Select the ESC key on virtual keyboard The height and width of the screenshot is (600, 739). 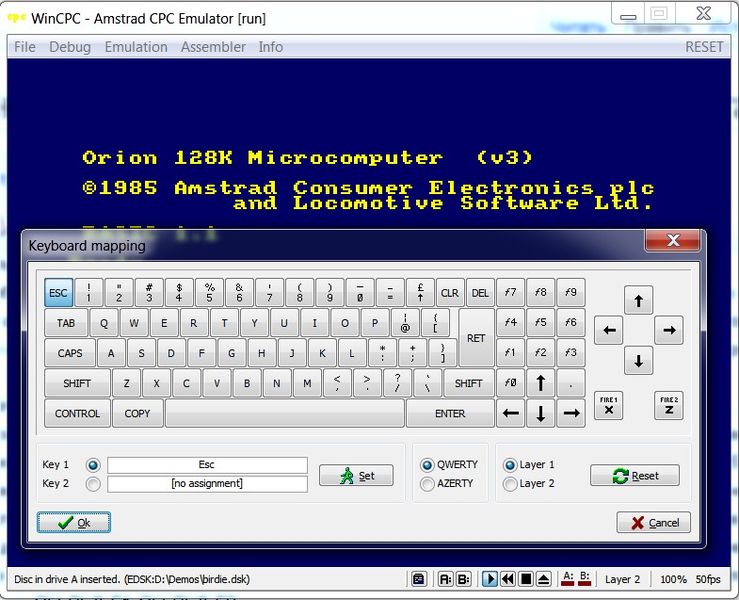(58, 293)
